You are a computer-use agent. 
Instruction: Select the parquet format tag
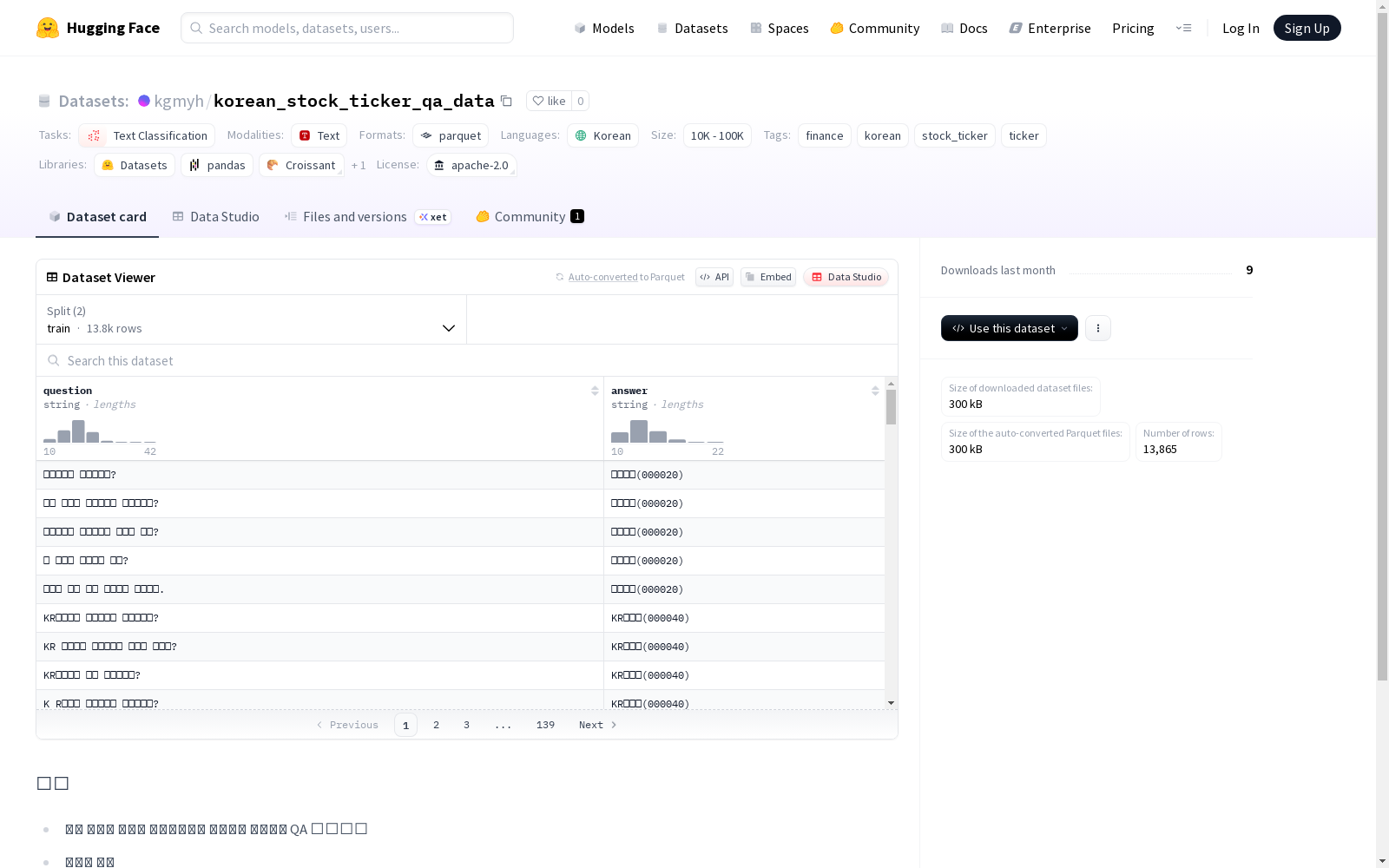tap(451, 135)
